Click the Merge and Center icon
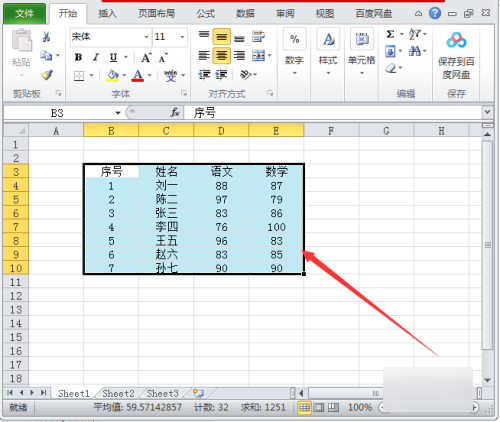 (x=258, y=56)
